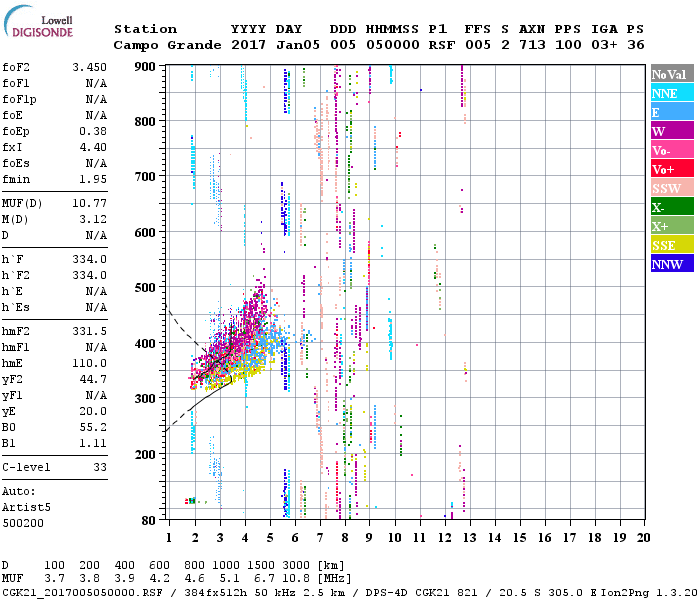This screenshot has width=700, height=600.
Task: Click the year value 2017
Action: 249,45
